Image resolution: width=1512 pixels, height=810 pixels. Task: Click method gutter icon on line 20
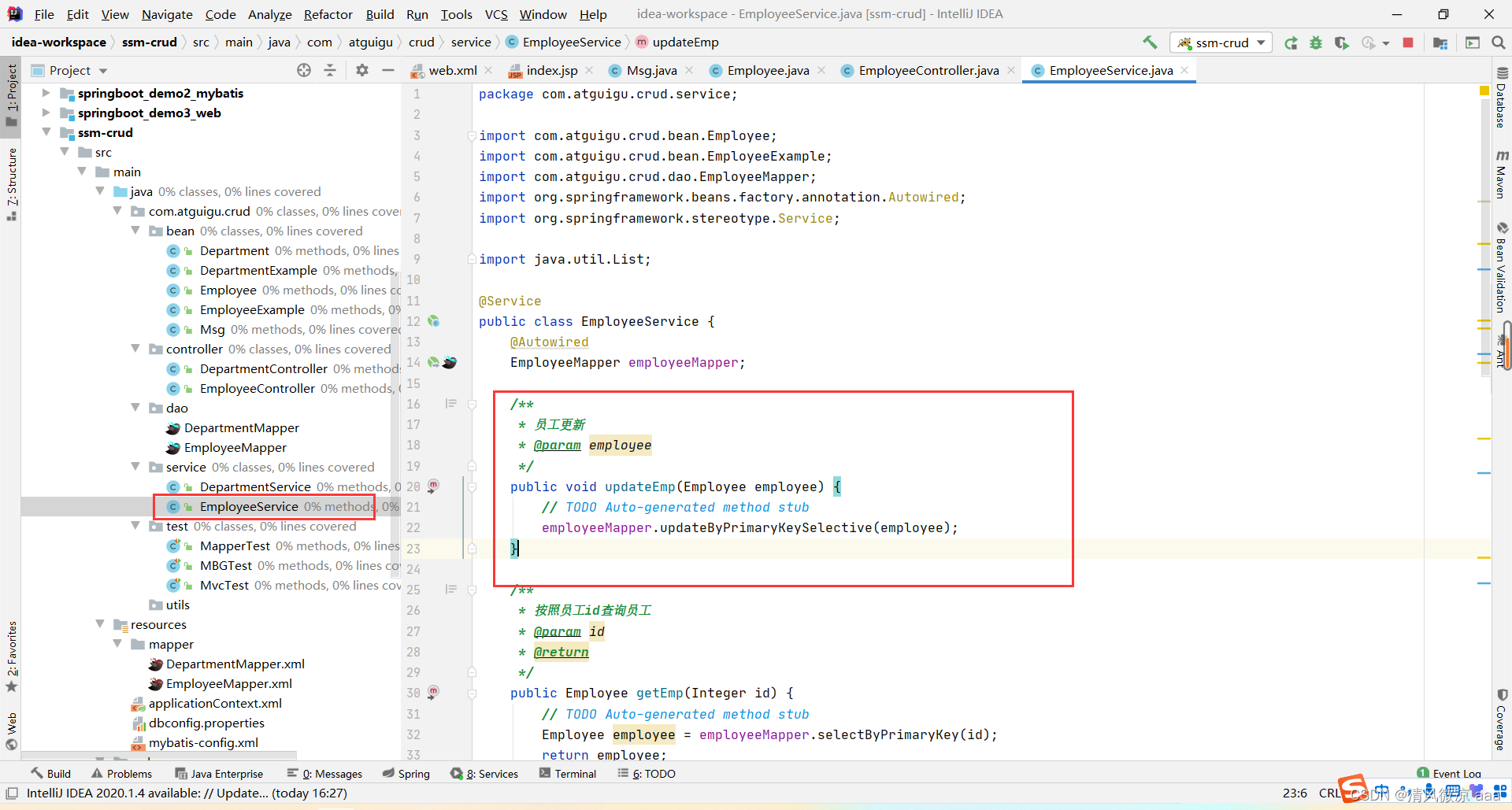[x=433, y=486]
